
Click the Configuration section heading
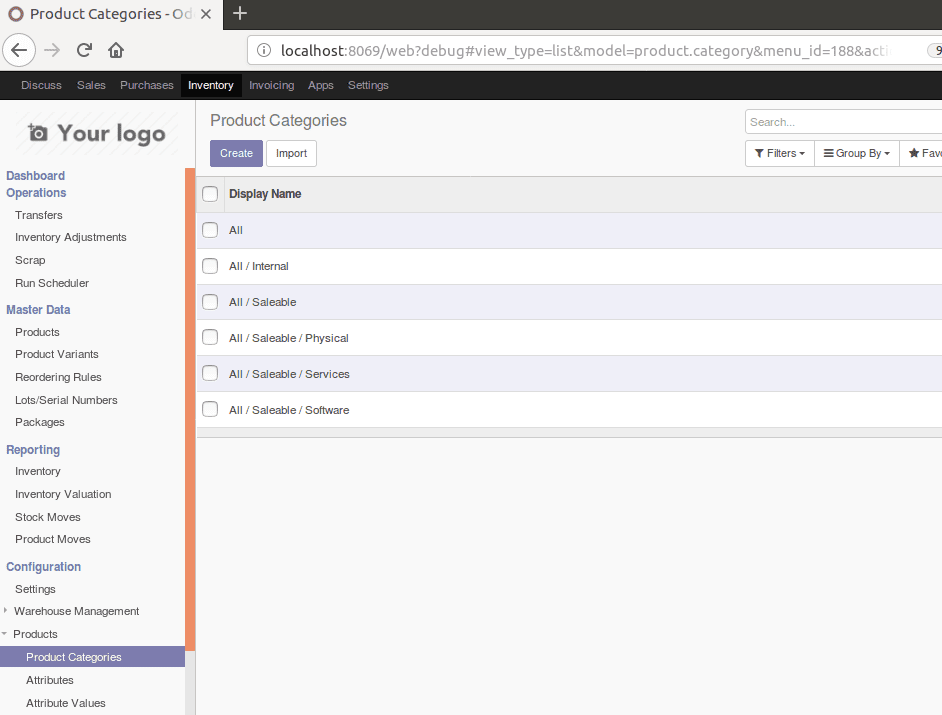[x=43, y=567]
